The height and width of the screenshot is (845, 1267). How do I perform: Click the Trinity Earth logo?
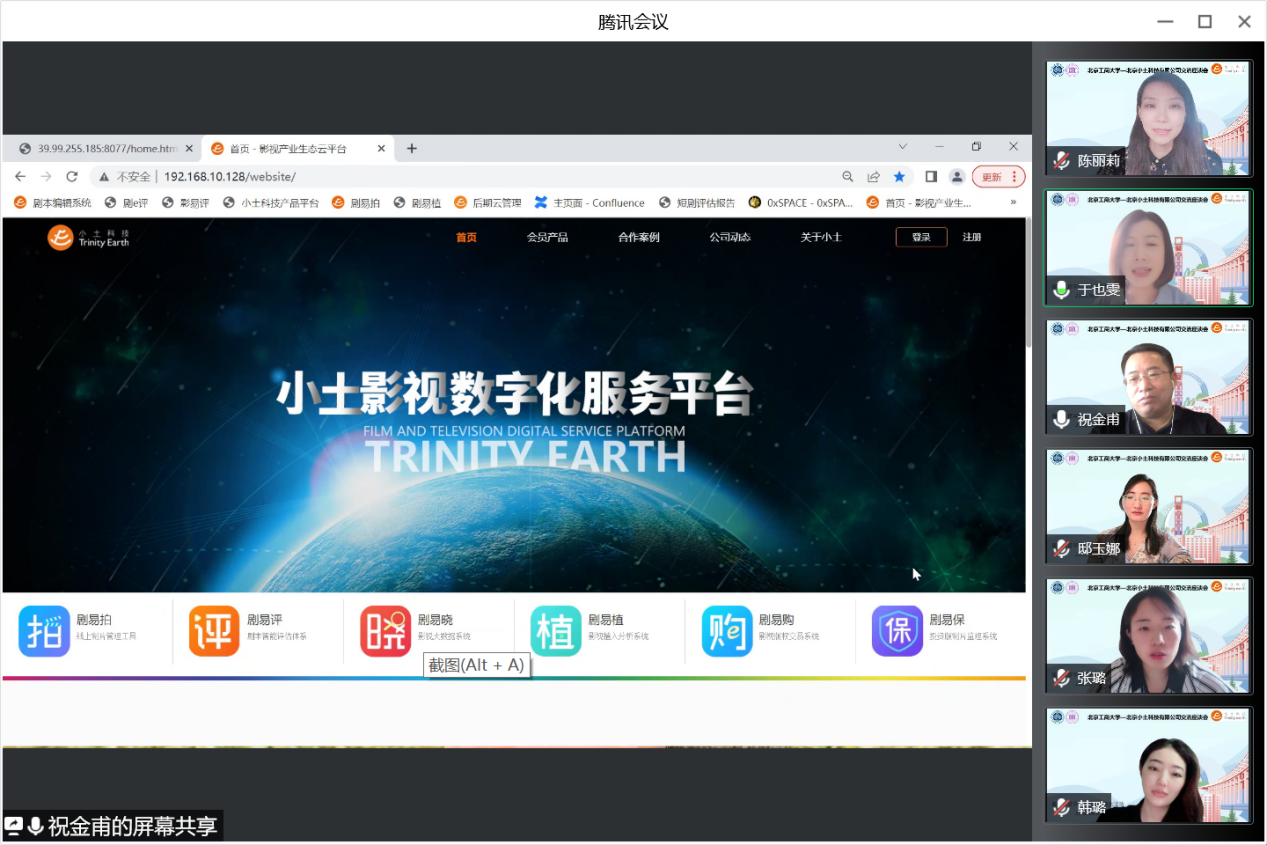89,237
